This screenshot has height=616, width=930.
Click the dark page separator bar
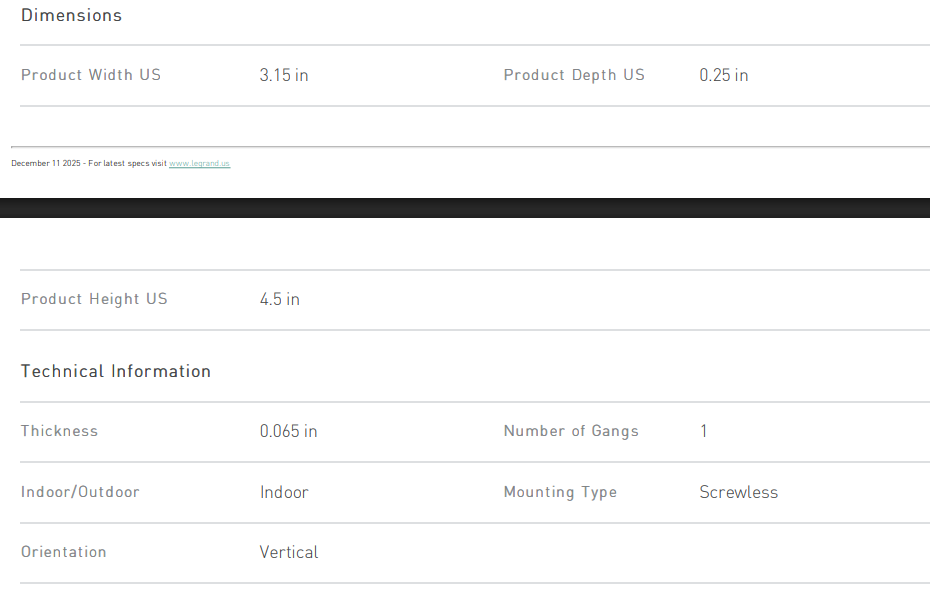coord(465,208)
